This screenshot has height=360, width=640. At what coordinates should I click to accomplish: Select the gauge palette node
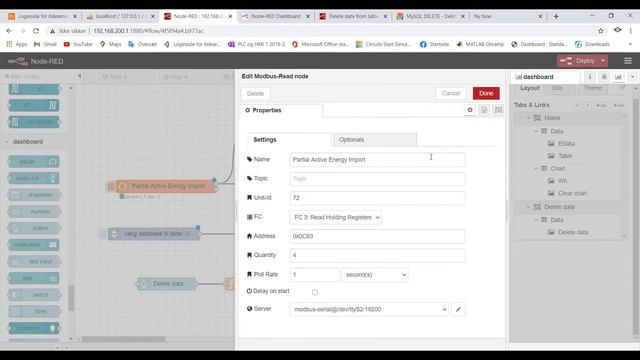[x=34, y=162]
